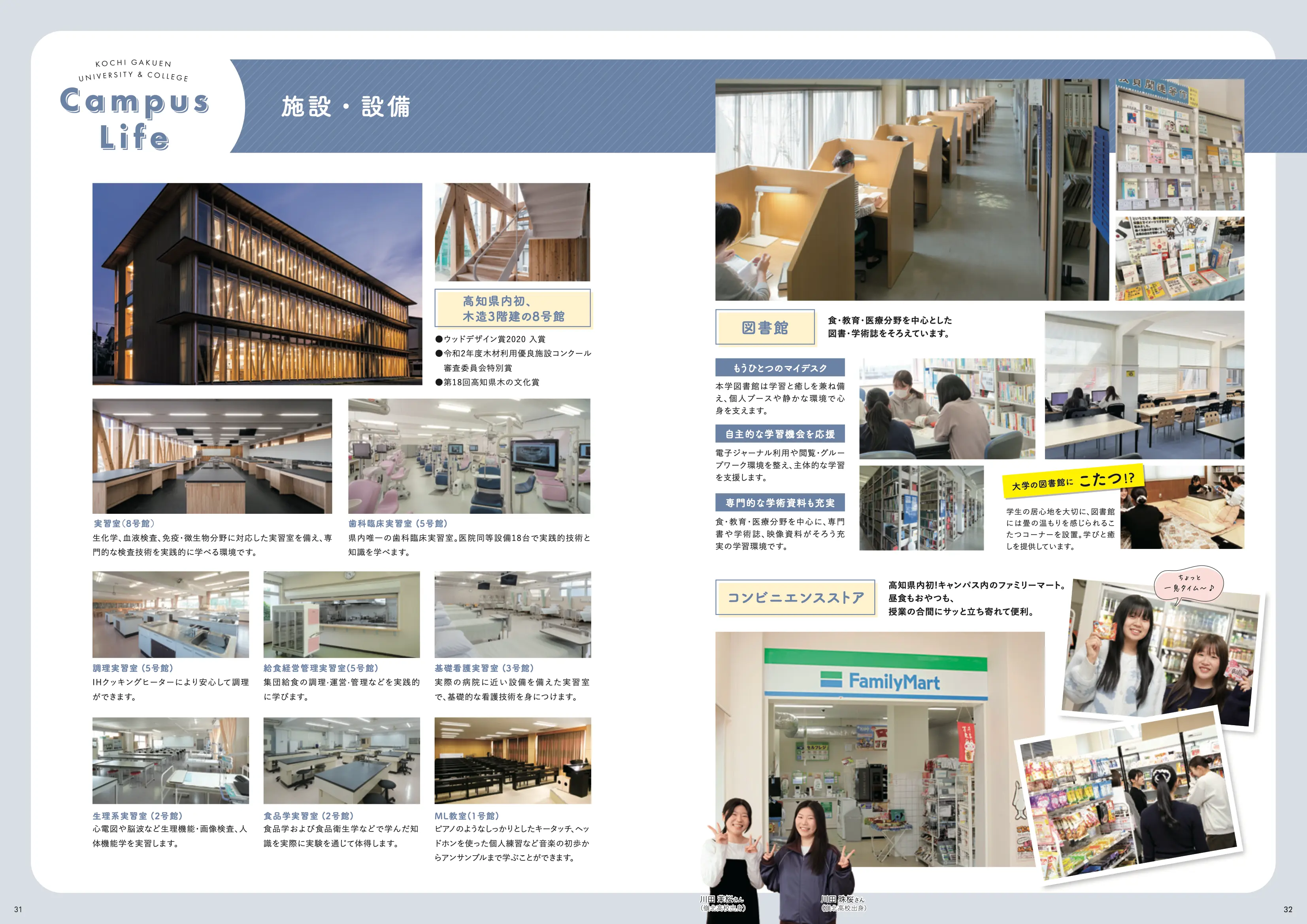Image resolution: width=1307 pixels, height=924 pixels.
Task: Select the もうひとつのマイデスク heading bar
Action: pyautogui.click(x=779, y=368)
